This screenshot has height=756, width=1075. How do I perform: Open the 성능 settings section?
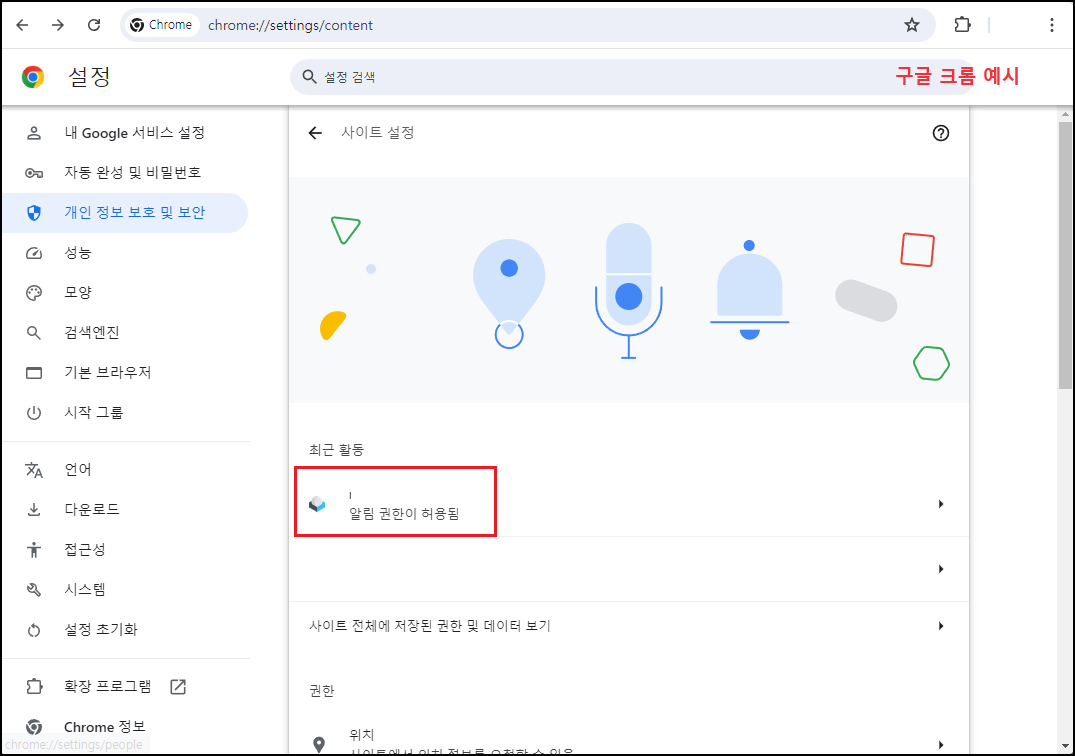125,253
